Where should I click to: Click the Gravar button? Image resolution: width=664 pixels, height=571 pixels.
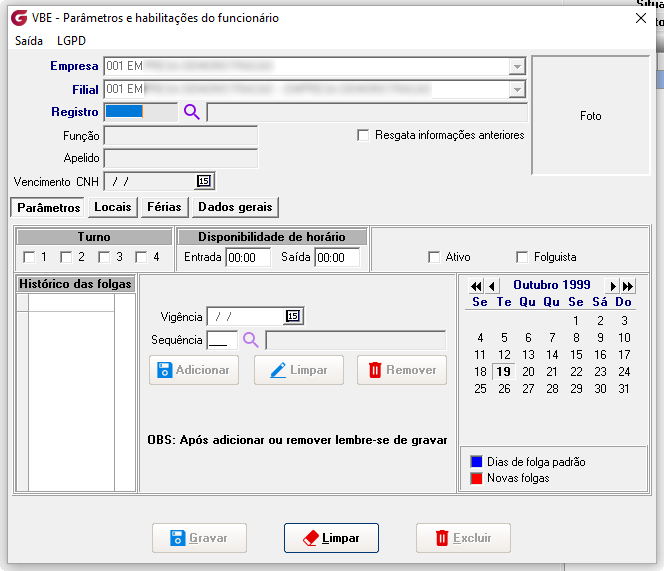pyautogui.click(x=199, y=538)
